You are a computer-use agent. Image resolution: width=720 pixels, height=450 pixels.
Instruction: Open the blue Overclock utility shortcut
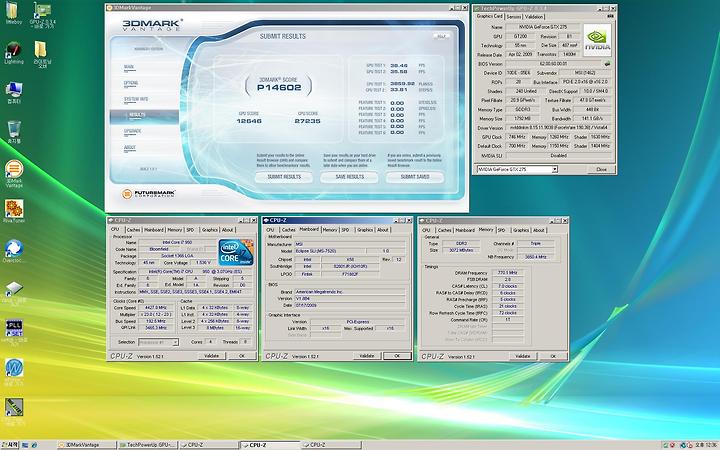point(14,249)
